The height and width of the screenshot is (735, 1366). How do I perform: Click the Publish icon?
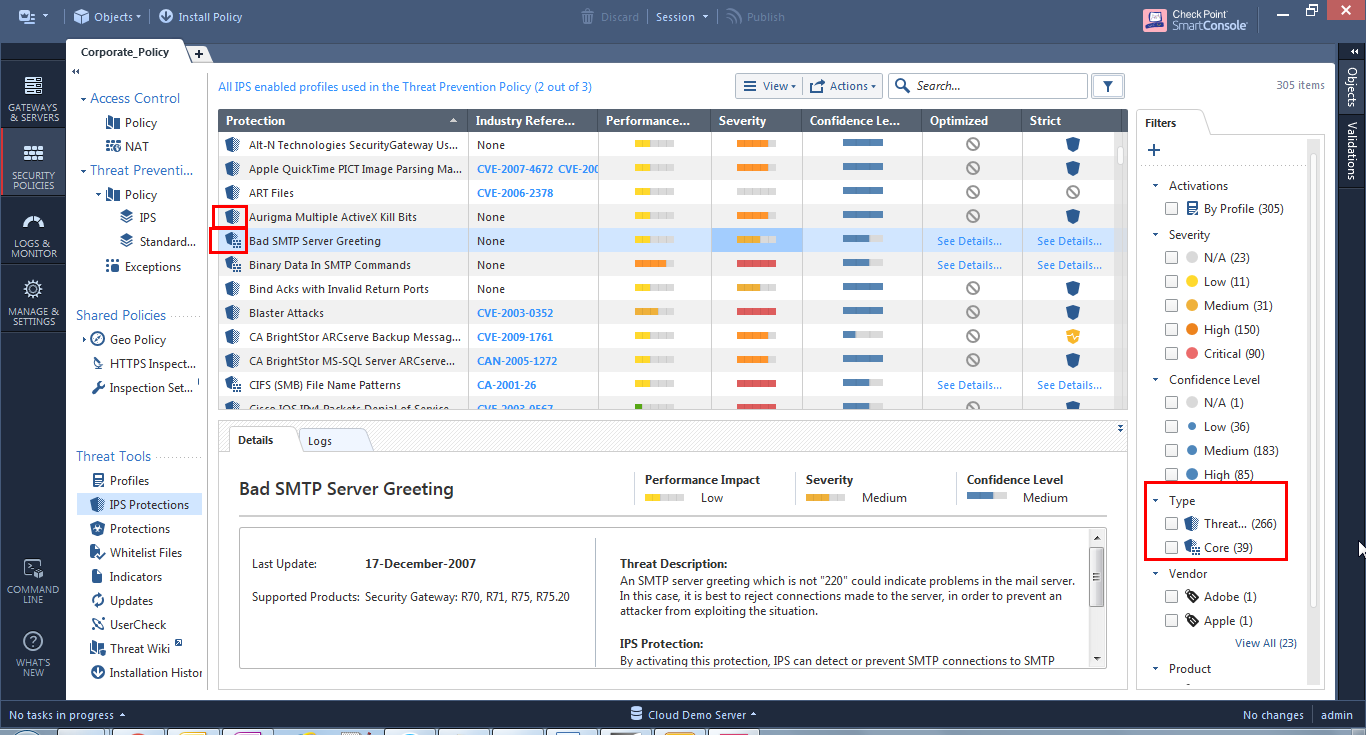tap(735, 16)
